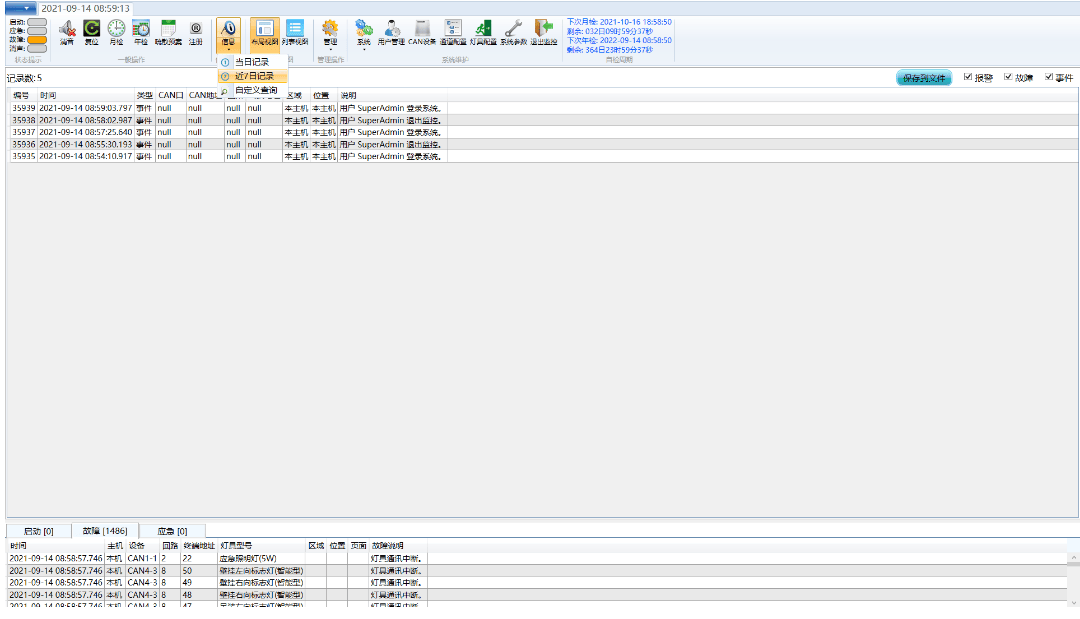Click the records 时间 column header
The width and height of the screenshot is (1080, 619).
coord(85,95)
